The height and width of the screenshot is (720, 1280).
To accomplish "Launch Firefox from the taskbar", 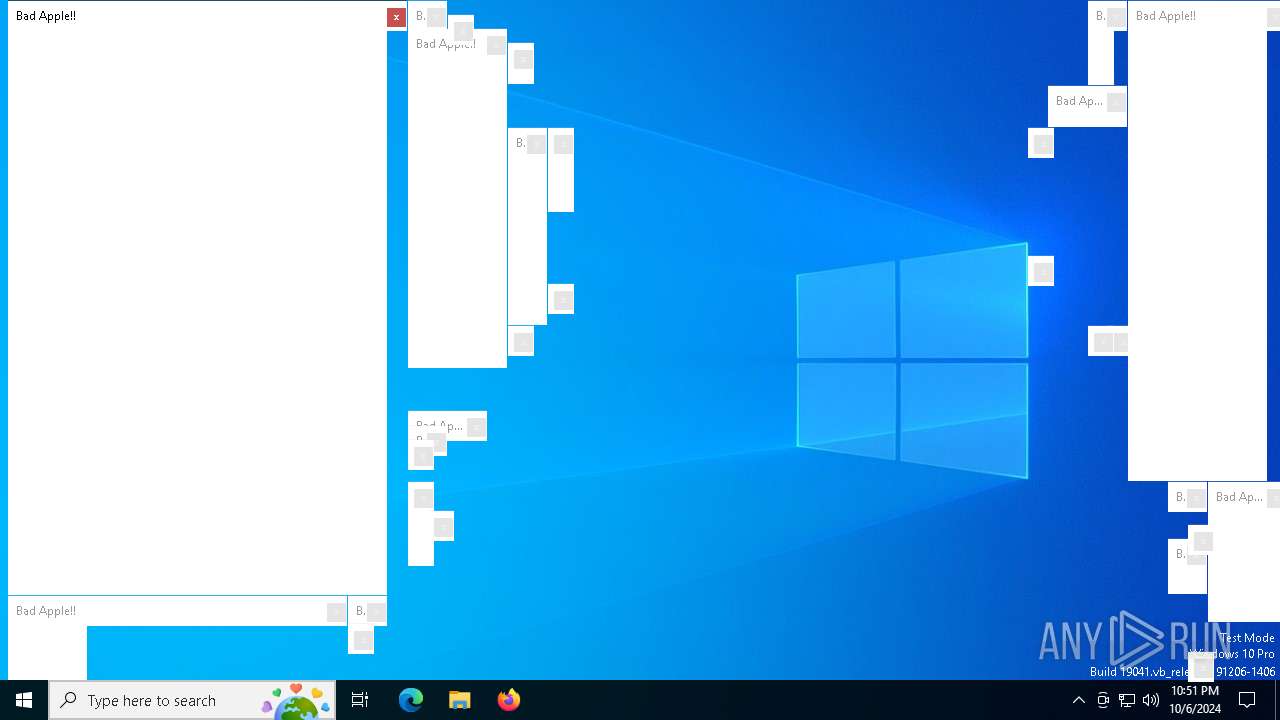I will 509,700.
